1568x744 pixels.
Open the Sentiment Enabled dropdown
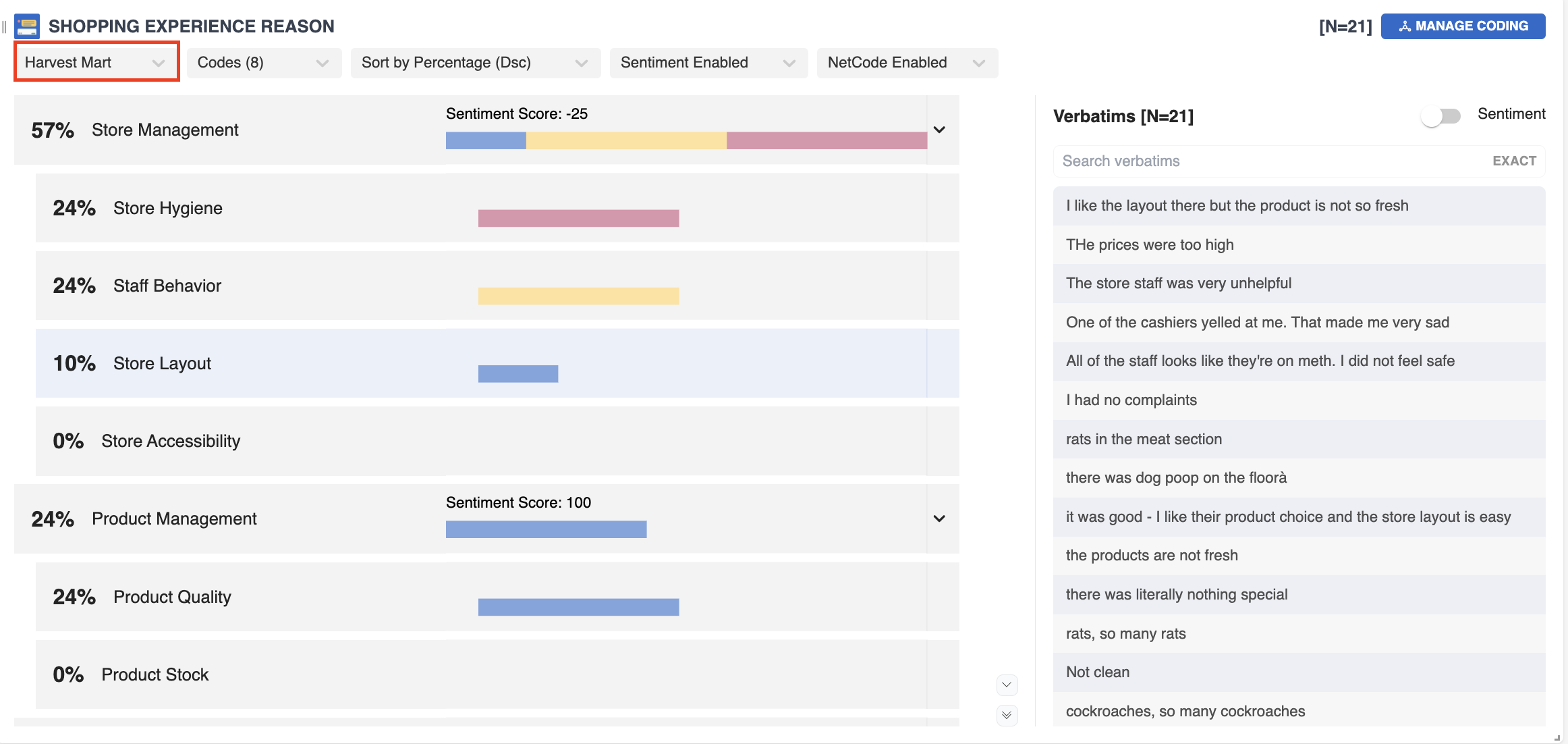708,63
